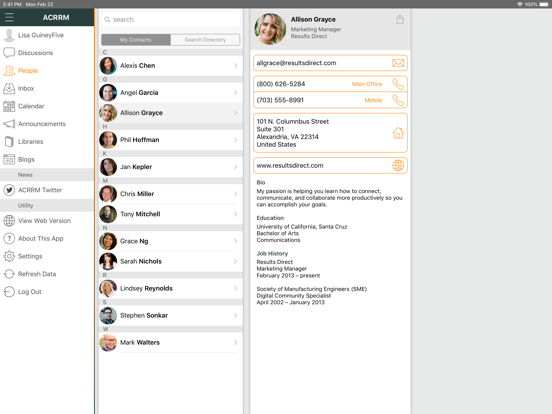This screenshot has width=552, height=414.
Task: Call the (703) 555-8991 number
Action: [x=280, y=100]
